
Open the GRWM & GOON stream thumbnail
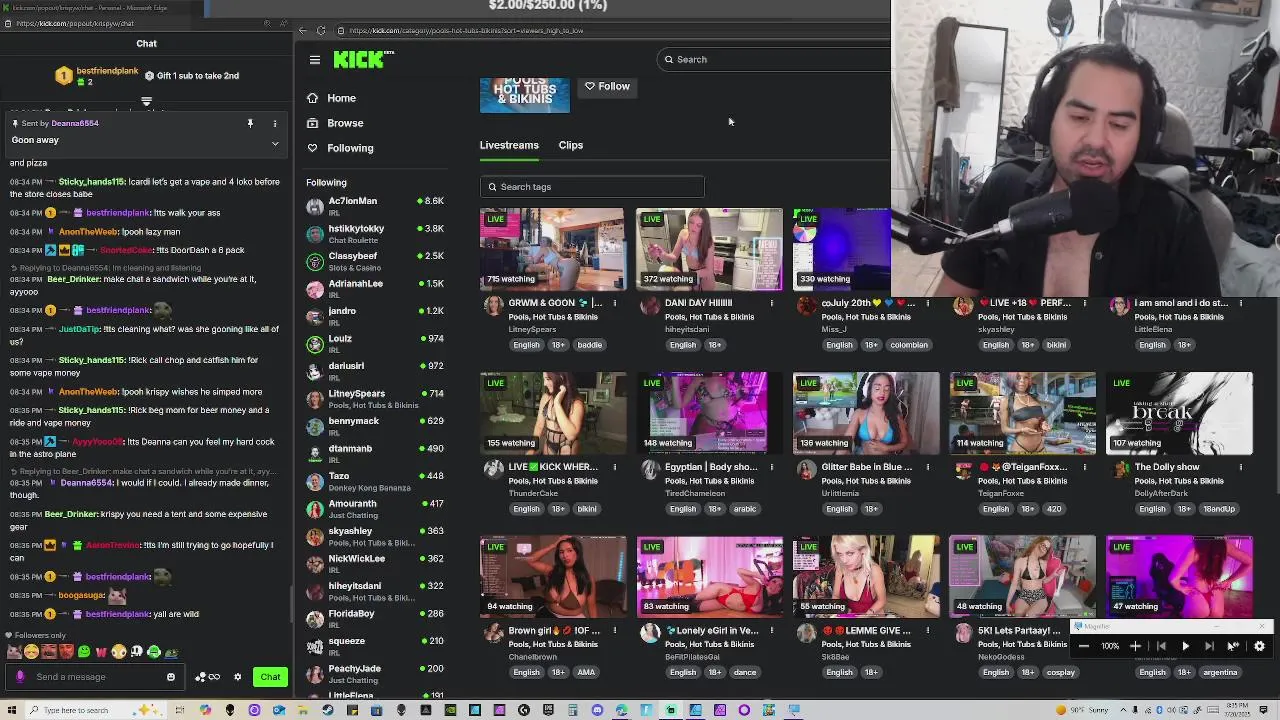tap(552, 249)
